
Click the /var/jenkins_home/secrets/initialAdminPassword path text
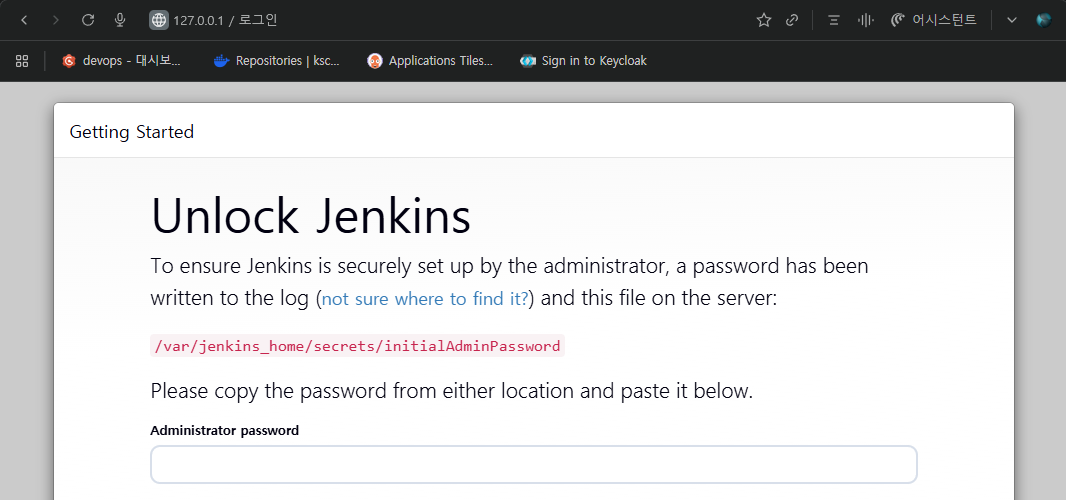coord(358,346)
